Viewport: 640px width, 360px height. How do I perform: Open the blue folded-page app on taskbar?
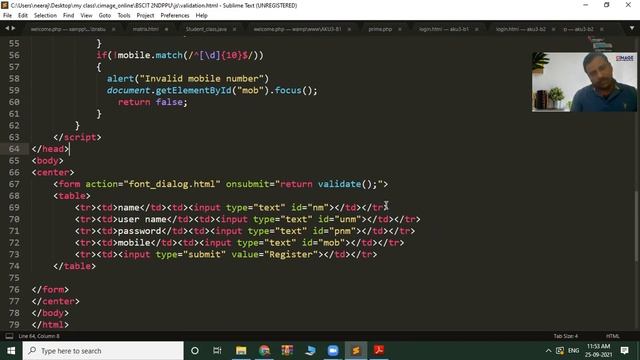click(310, 351)
